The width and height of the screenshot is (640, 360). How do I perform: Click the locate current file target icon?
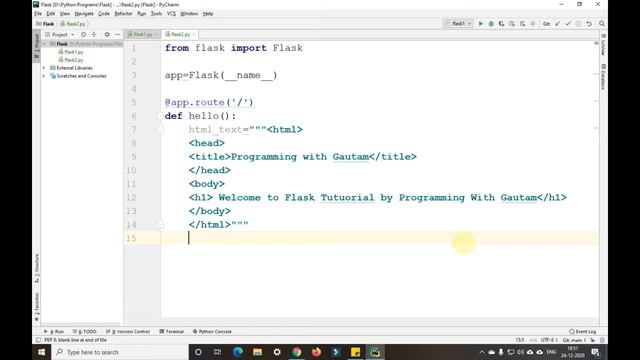coord(83,35)
